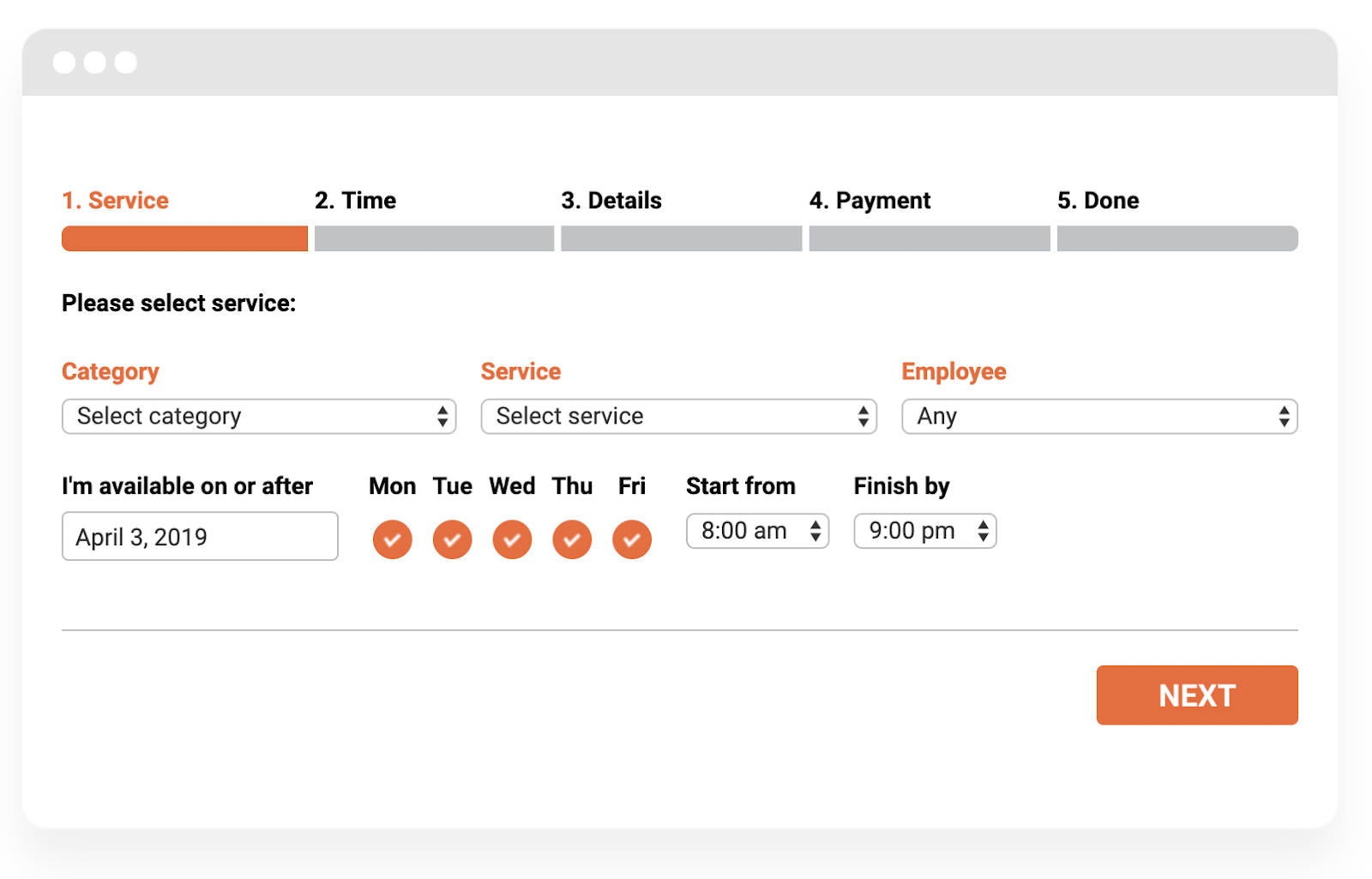Open the Finish by time dropdown
The height and width of the screenshot is (879, 1372).
[924, 531]
